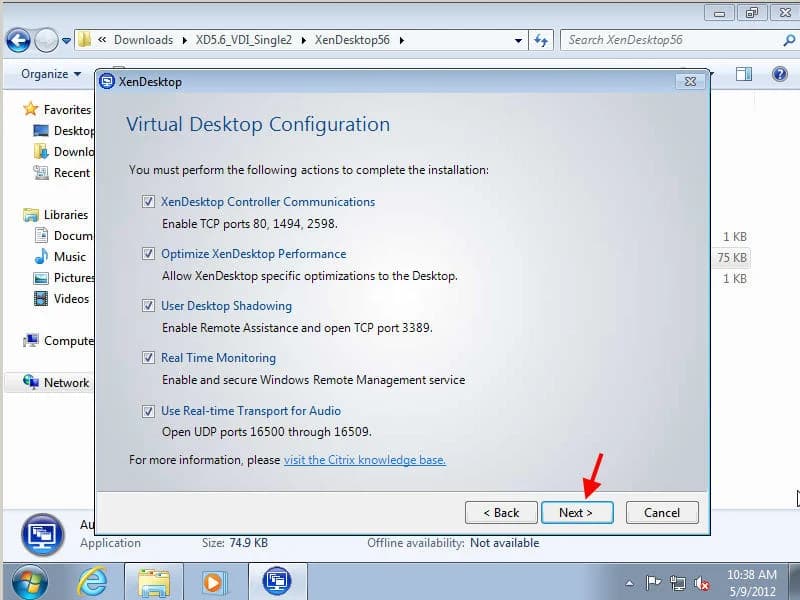The image size is (800, 600).
Task: Click the Search XenDesktop56 field
Action: (671, 40)
